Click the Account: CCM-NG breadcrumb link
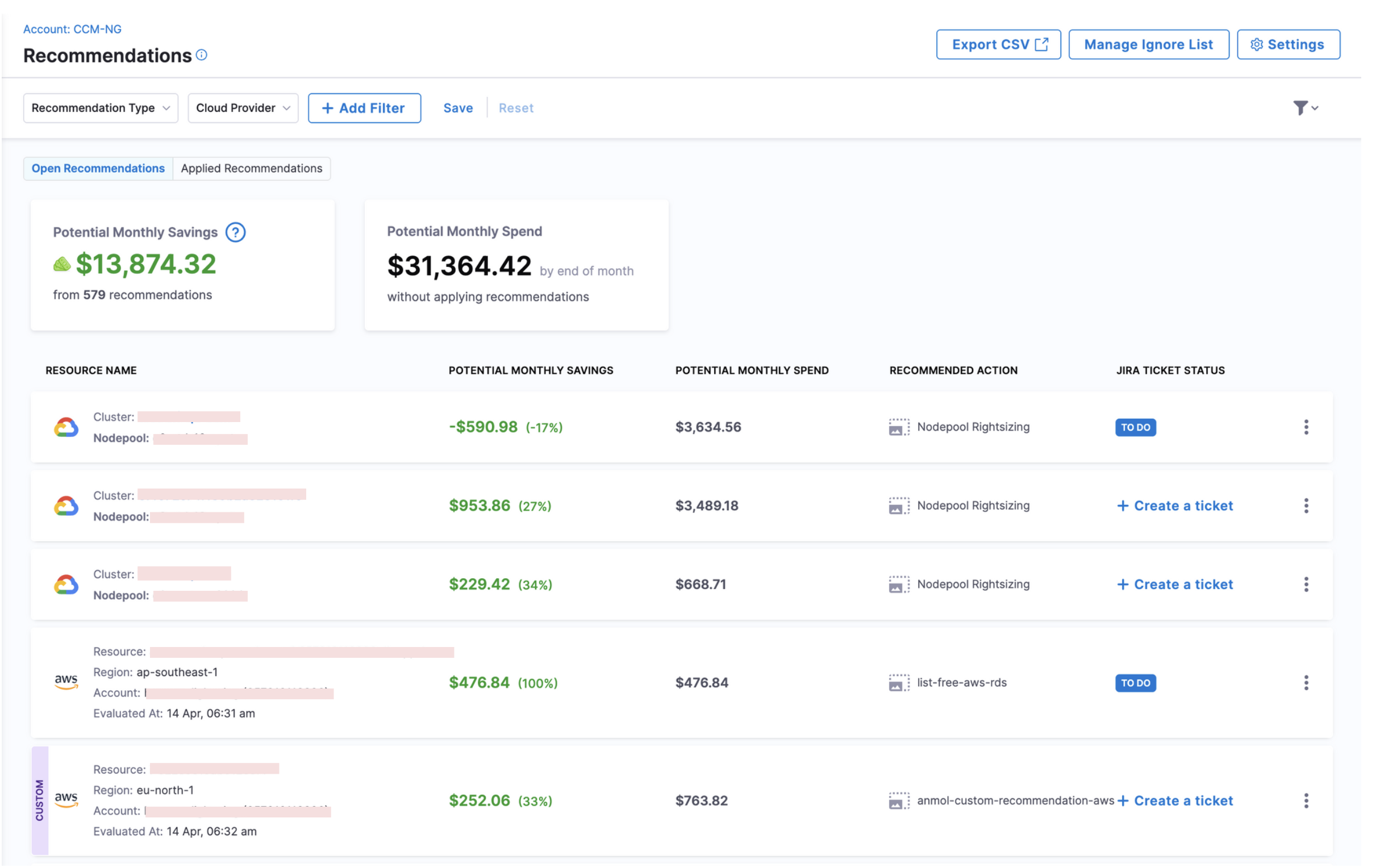 point(73,29)
